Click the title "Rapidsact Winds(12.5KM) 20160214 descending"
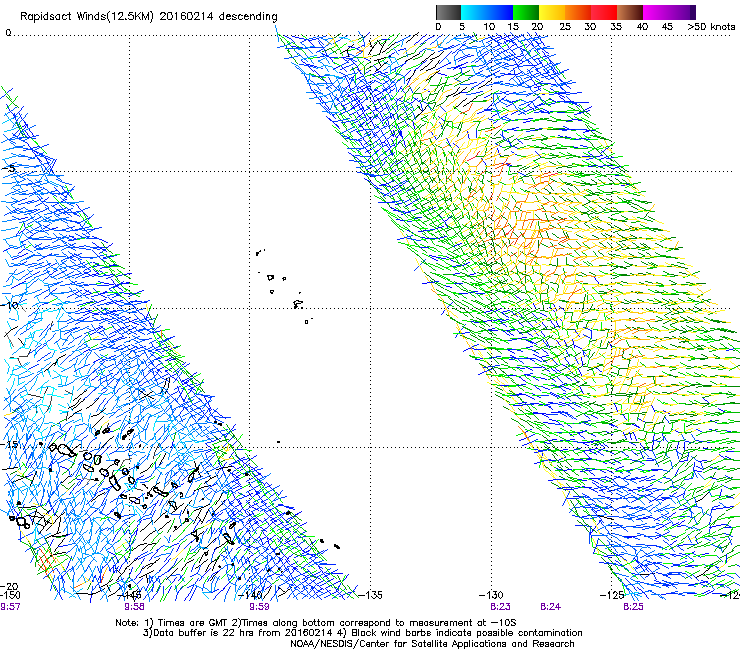Screen dimensions: 740x650 149,17
